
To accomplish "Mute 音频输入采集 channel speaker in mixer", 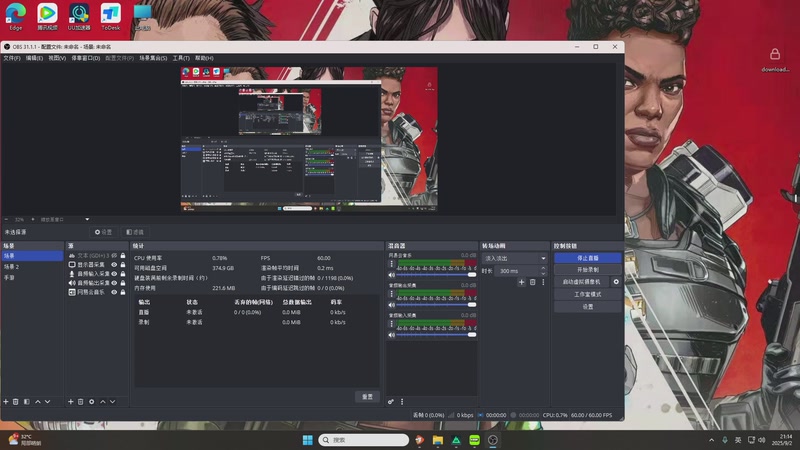I will pos(392,335).
